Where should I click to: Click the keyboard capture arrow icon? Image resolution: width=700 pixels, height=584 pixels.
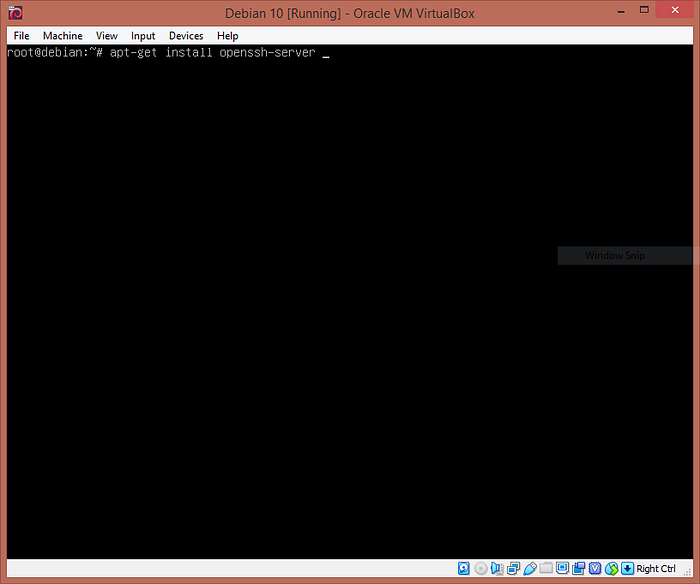click(x=628, y=568)
